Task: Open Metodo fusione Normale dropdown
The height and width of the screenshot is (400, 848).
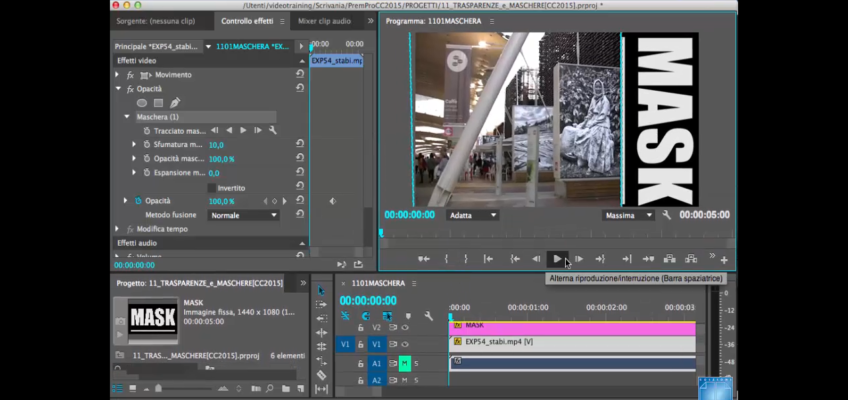Action: tap(243, 215)
